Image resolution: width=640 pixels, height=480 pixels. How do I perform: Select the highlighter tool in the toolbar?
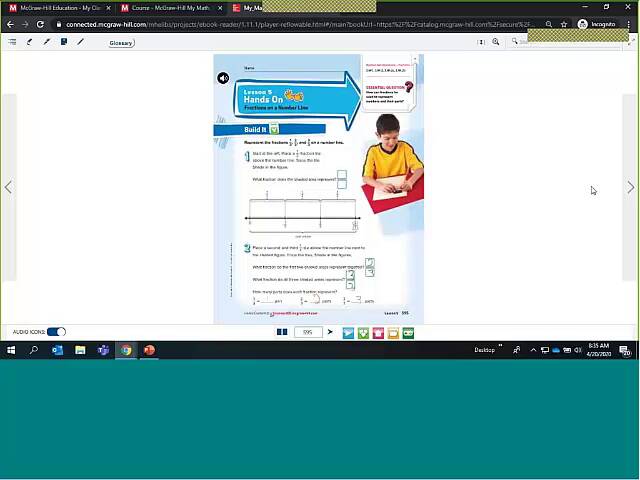[x=46, y=42]
